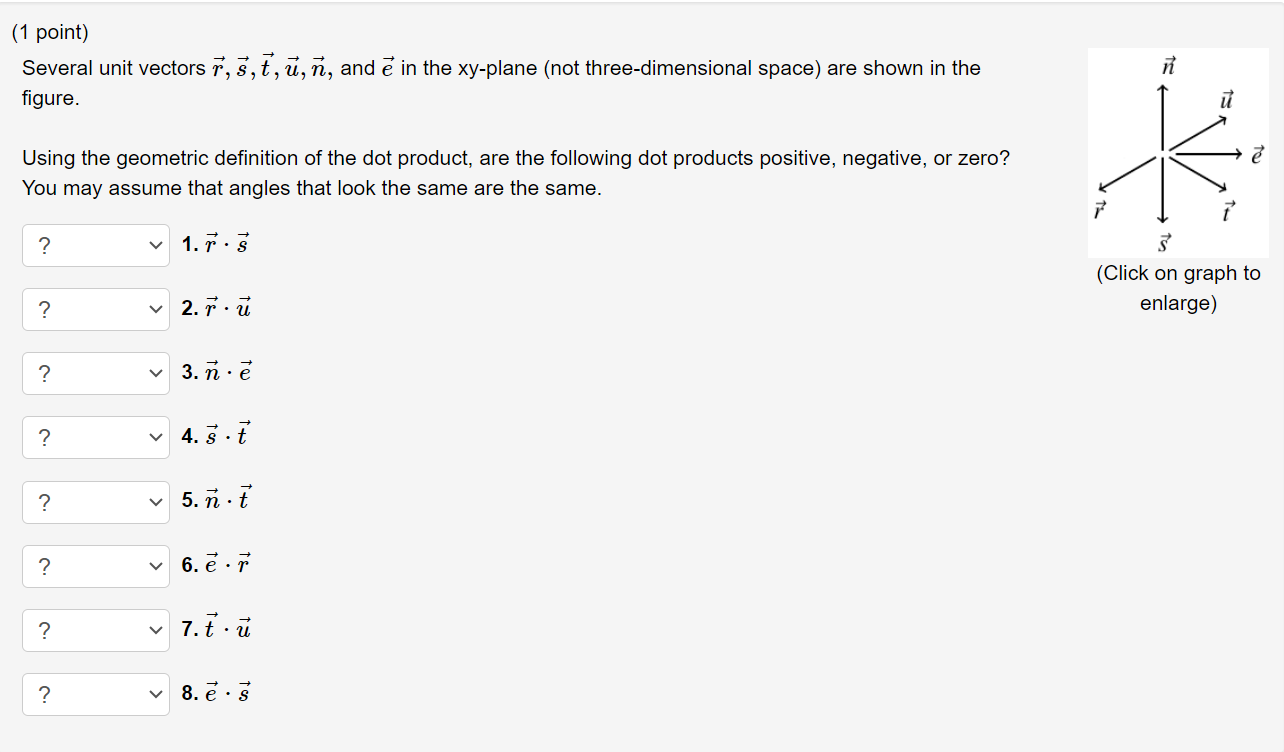Select the chevron on question 1 selector

(156, 245)
